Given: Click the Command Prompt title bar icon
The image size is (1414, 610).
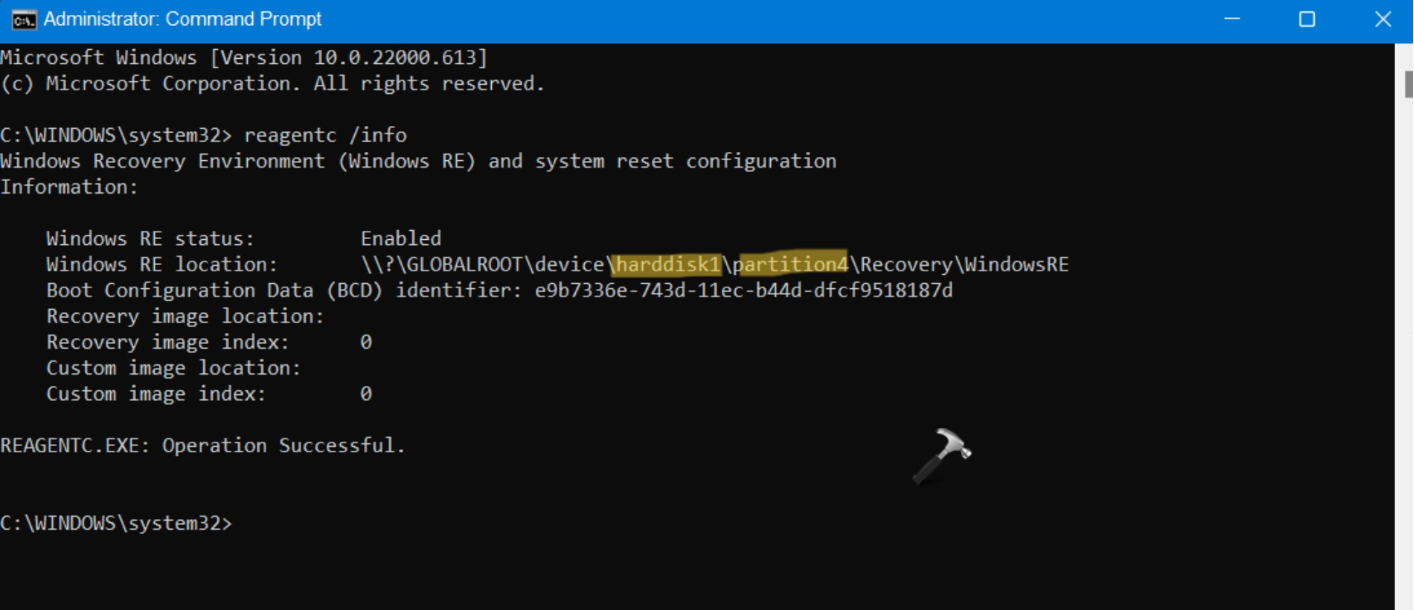Looking at the screenshot, I should (24, 19).
